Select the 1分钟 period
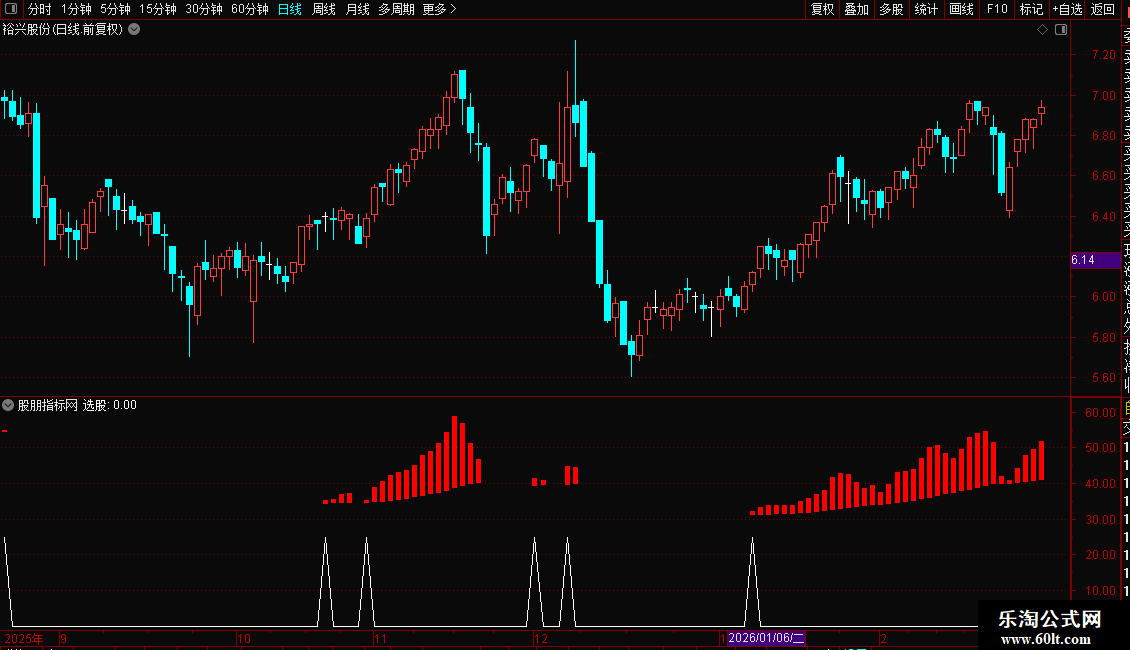The width and height of the screenshot is (1130, 650). (x=76, y=9)
